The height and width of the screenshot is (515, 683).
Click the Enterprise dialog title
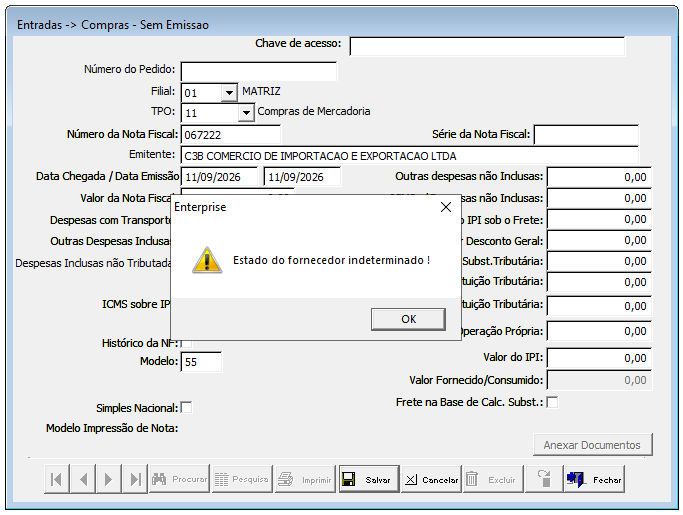[200, 207]
